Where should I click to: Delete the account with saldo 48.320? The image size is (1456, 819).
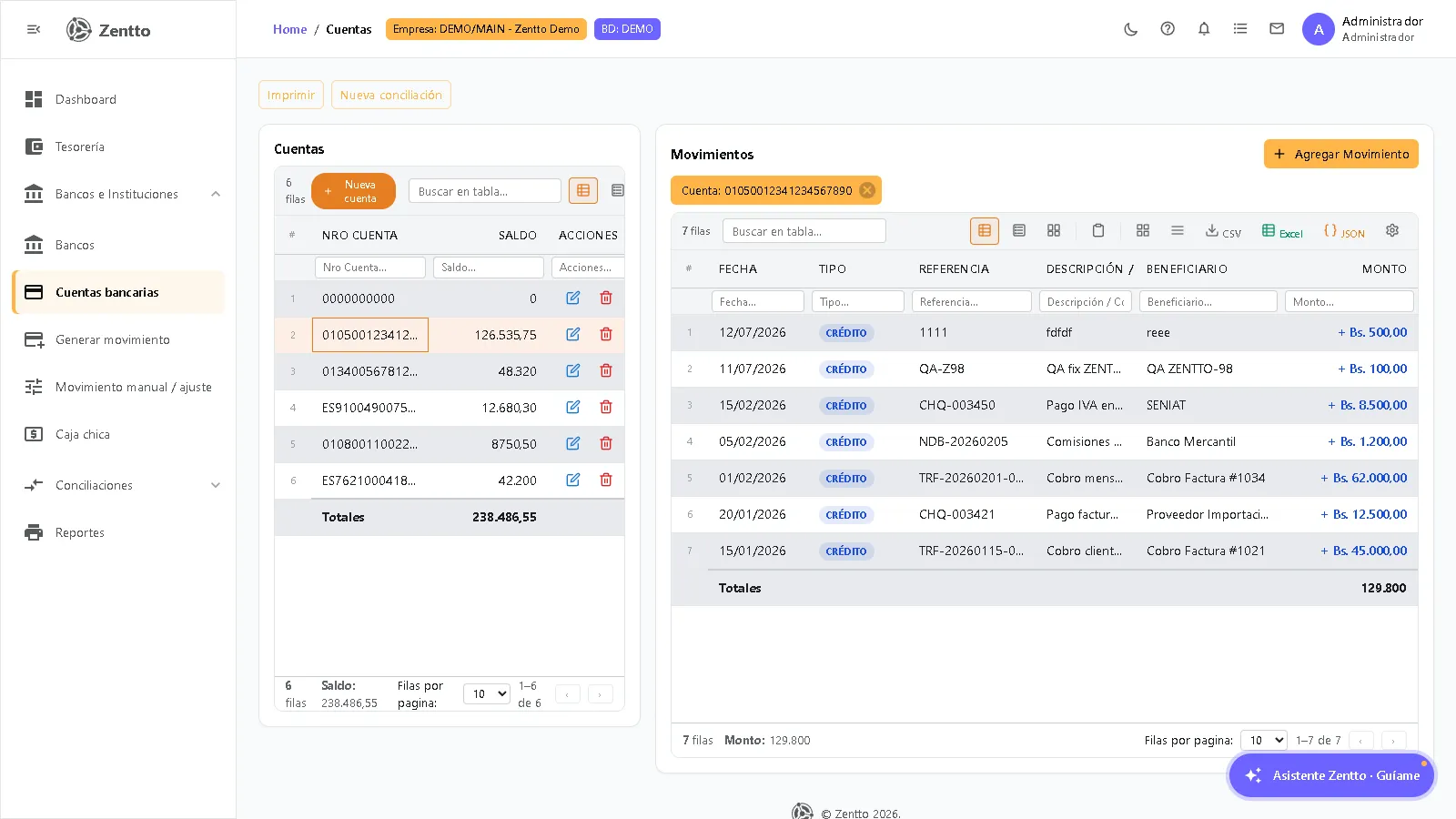coord(606,370)
